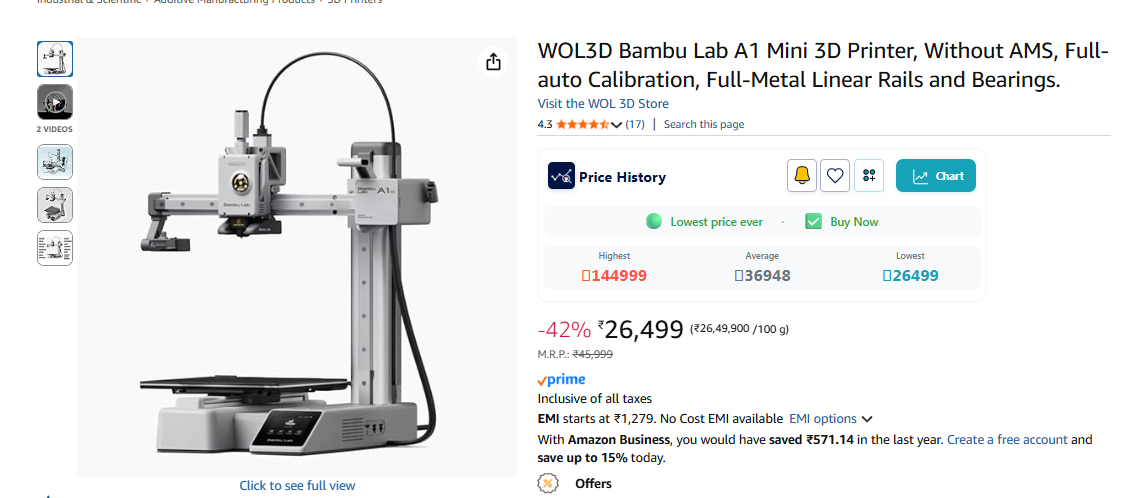Image resolution: width=1131 pixels, height=498 pixels.
Task: Expand the EMI options dropdown
Action: point(866,419)
